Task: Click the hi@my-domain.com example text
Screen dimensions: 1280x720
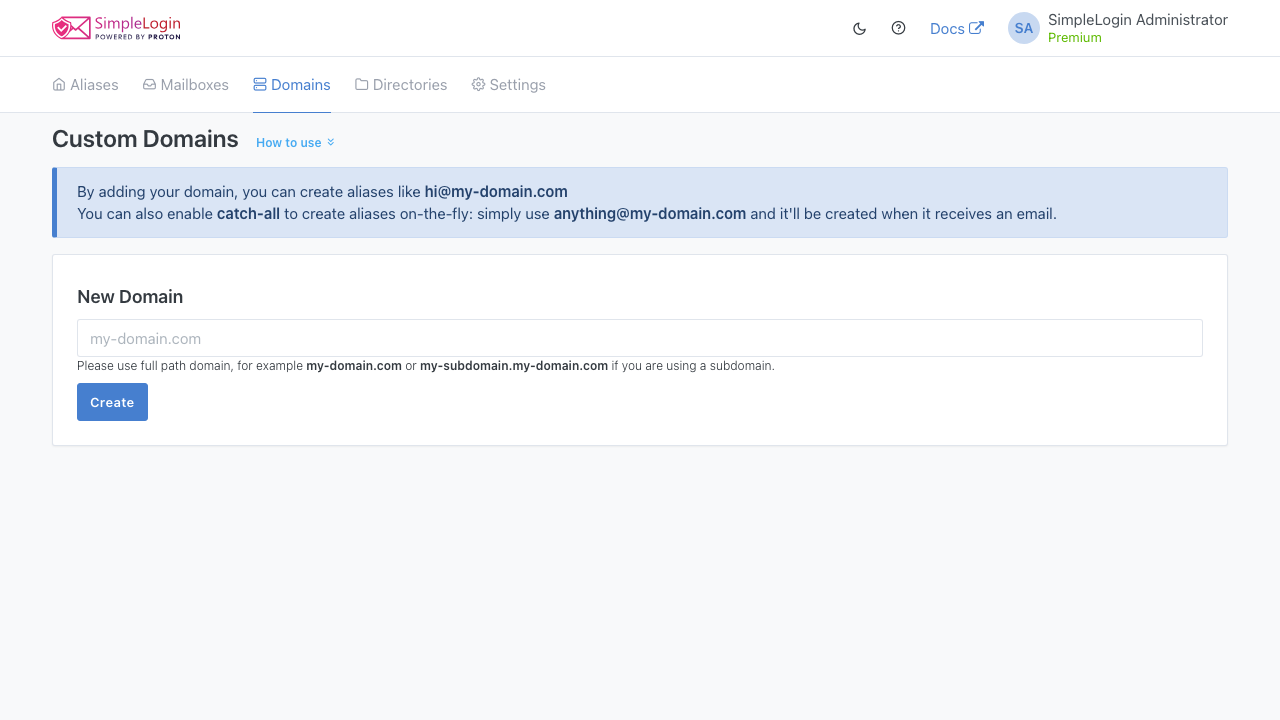Action: (x=496, y=192)
